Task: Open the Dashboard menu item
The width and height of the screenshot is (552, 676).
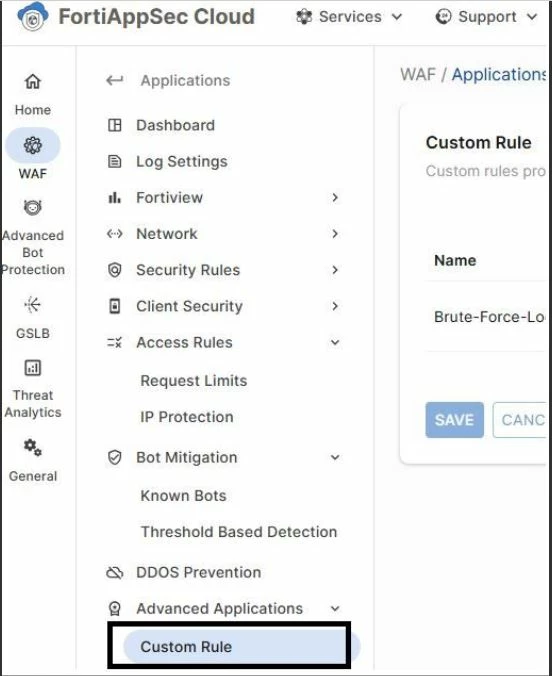Action: point(175,125)
